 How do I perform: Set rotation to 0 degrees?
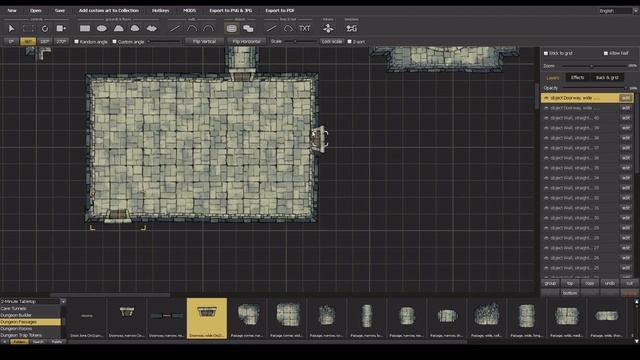tap(11, 42)
